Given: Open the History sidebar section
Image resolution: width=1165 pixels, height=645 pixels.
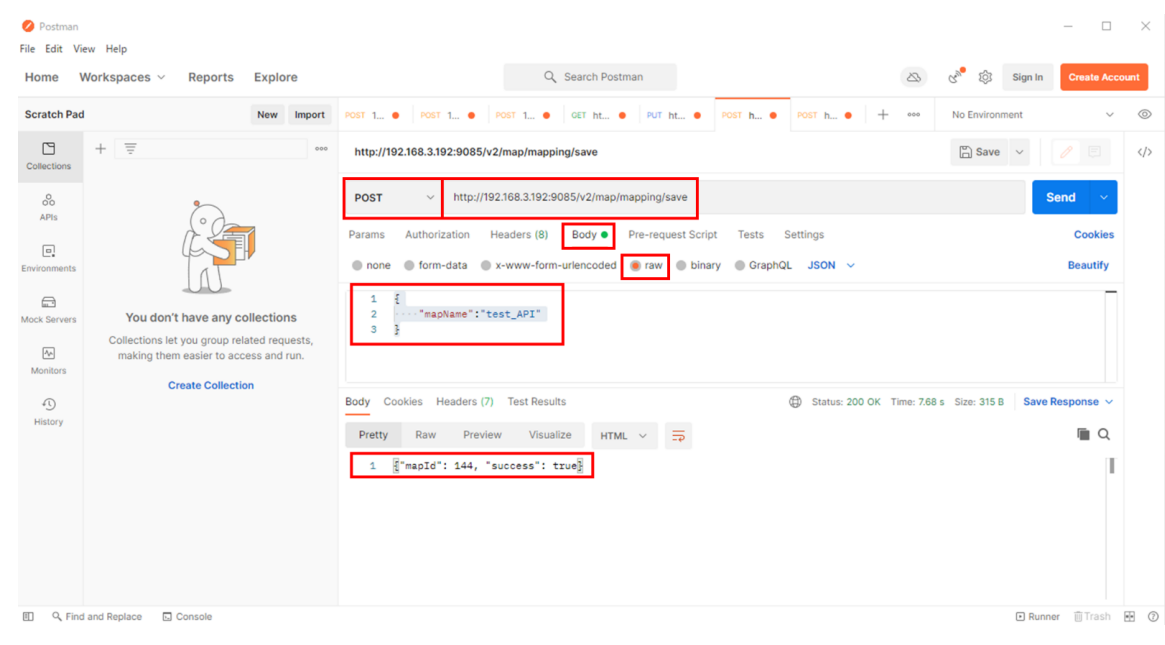Looking at the screenshot, I should [x=49, y=411].
